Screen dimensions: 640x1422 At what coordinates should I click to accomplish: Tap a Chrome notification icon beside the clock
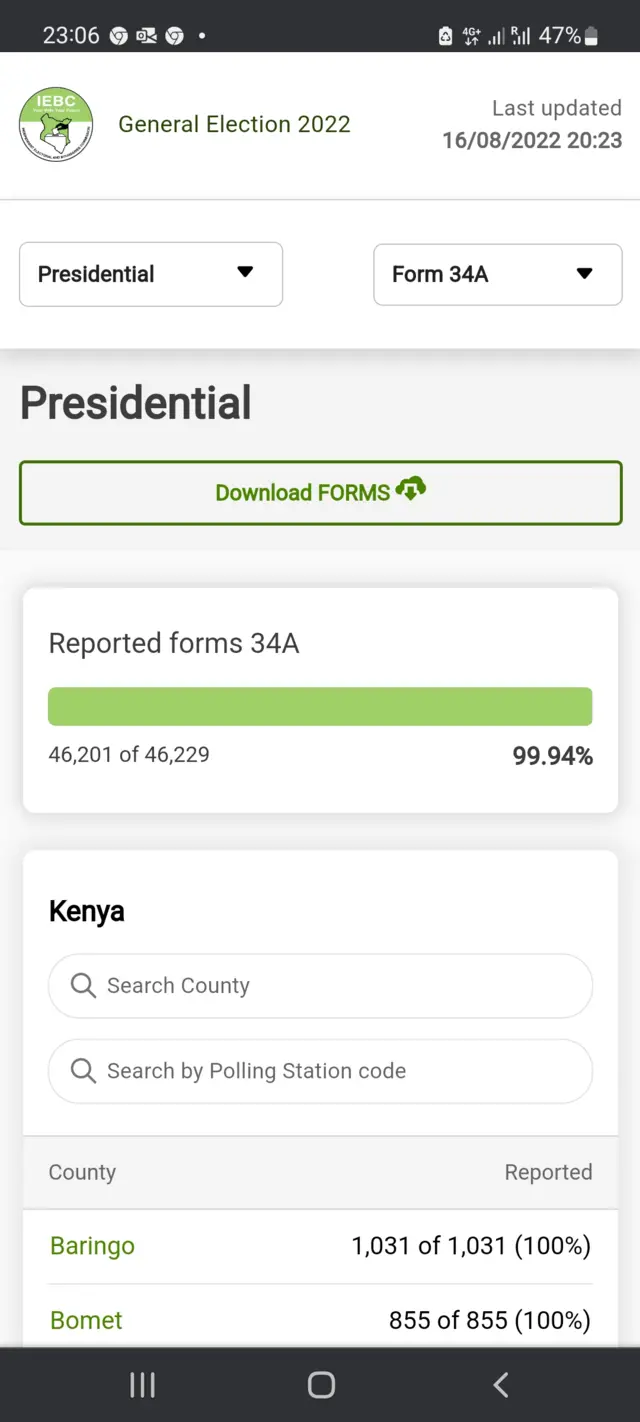[x=118, y=34]
